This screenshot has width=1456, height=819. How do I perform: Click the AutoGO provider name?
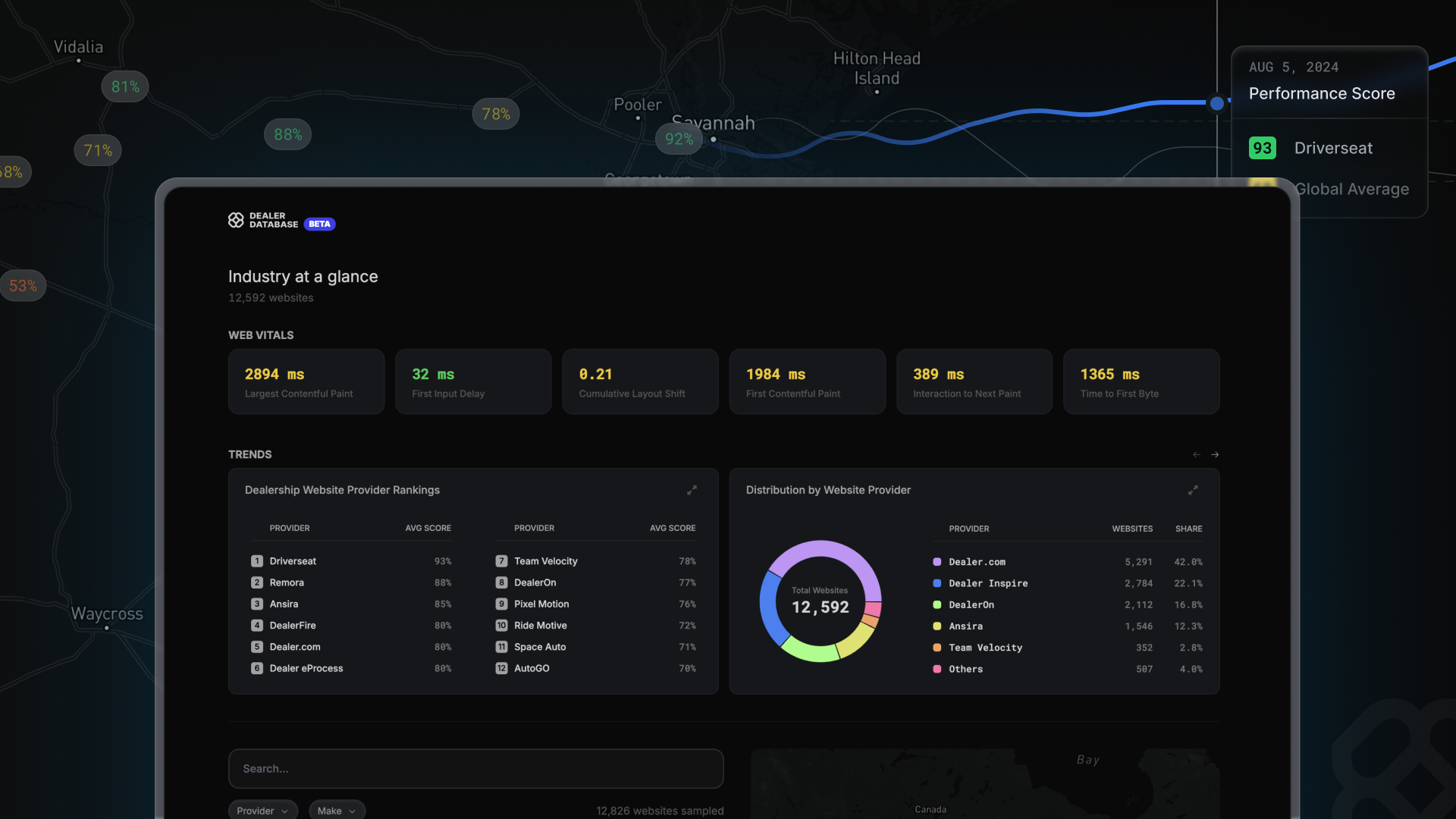tap(532, 668)
